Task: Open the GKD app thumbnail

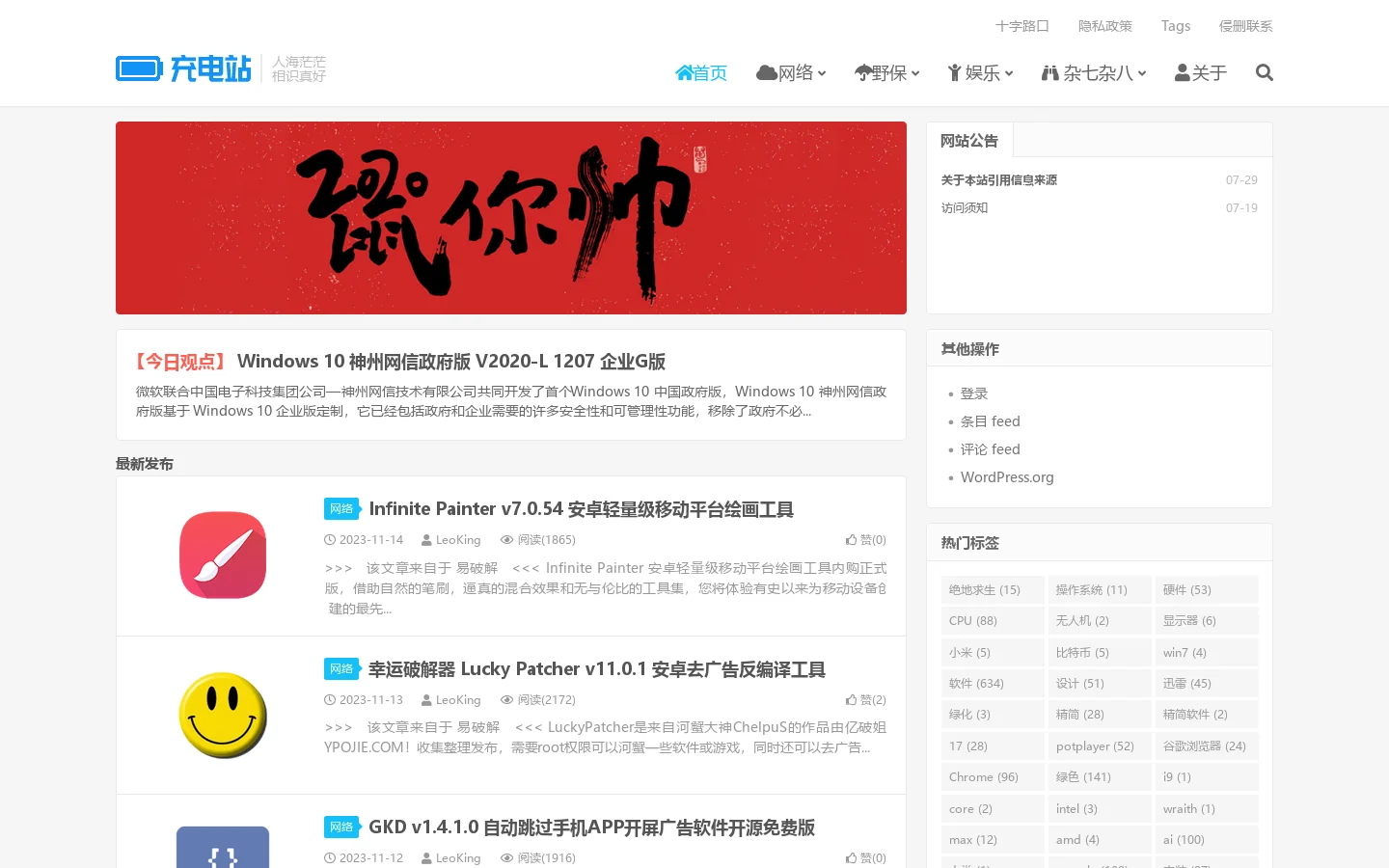Action: pos(223,847)
